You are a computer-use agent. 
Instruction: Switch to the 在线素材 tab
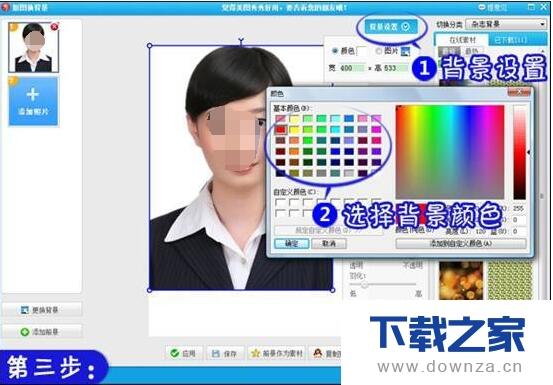[x=462, y=40]
